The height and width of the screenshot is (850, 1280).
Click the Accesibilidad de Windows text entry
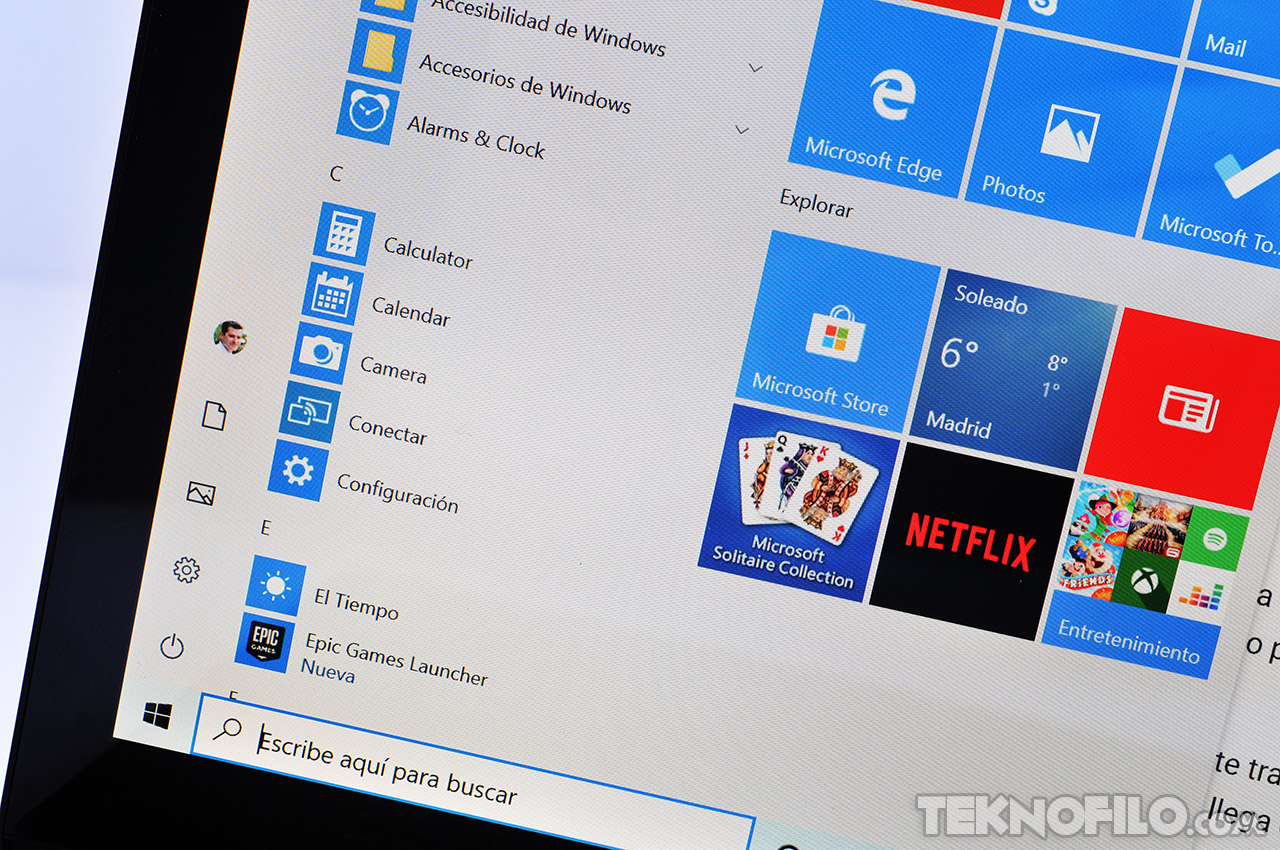(x=548, y=27)
